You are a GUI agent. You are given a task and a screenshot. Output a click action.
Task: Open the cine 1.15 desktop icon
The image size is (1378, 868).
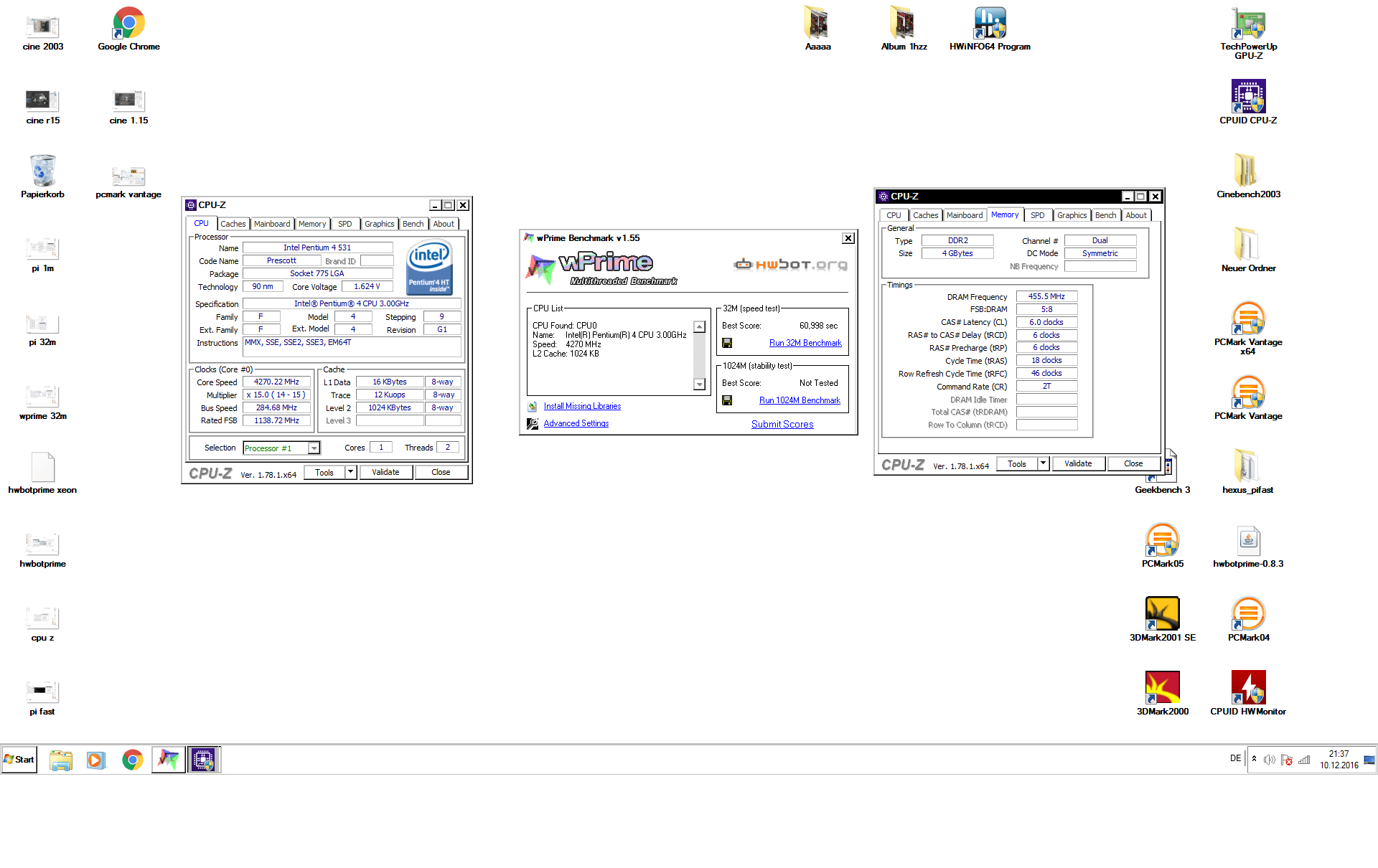click(129, 105)
